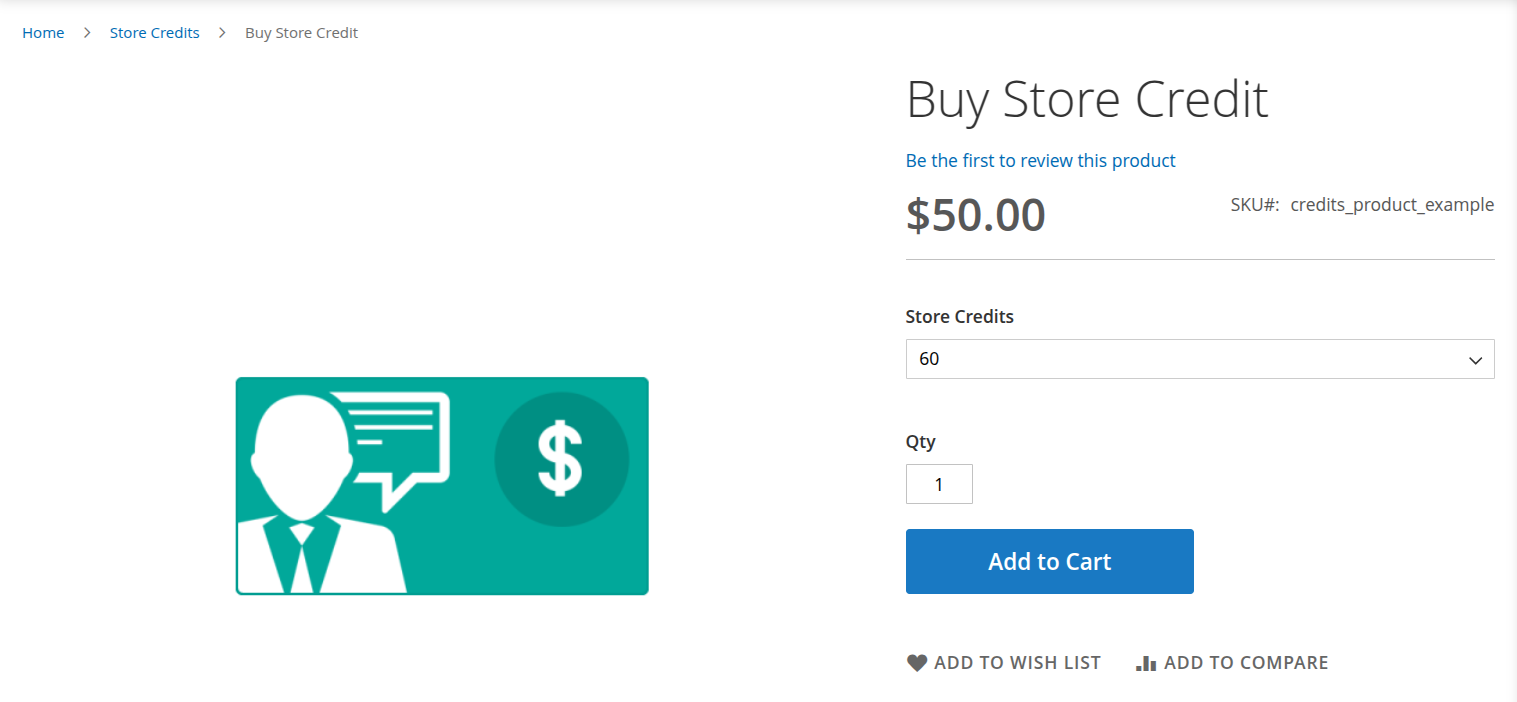Click the heart icon for Add to Wish List
Viewport: 1517px width, 702px height.
pos(916,662)
